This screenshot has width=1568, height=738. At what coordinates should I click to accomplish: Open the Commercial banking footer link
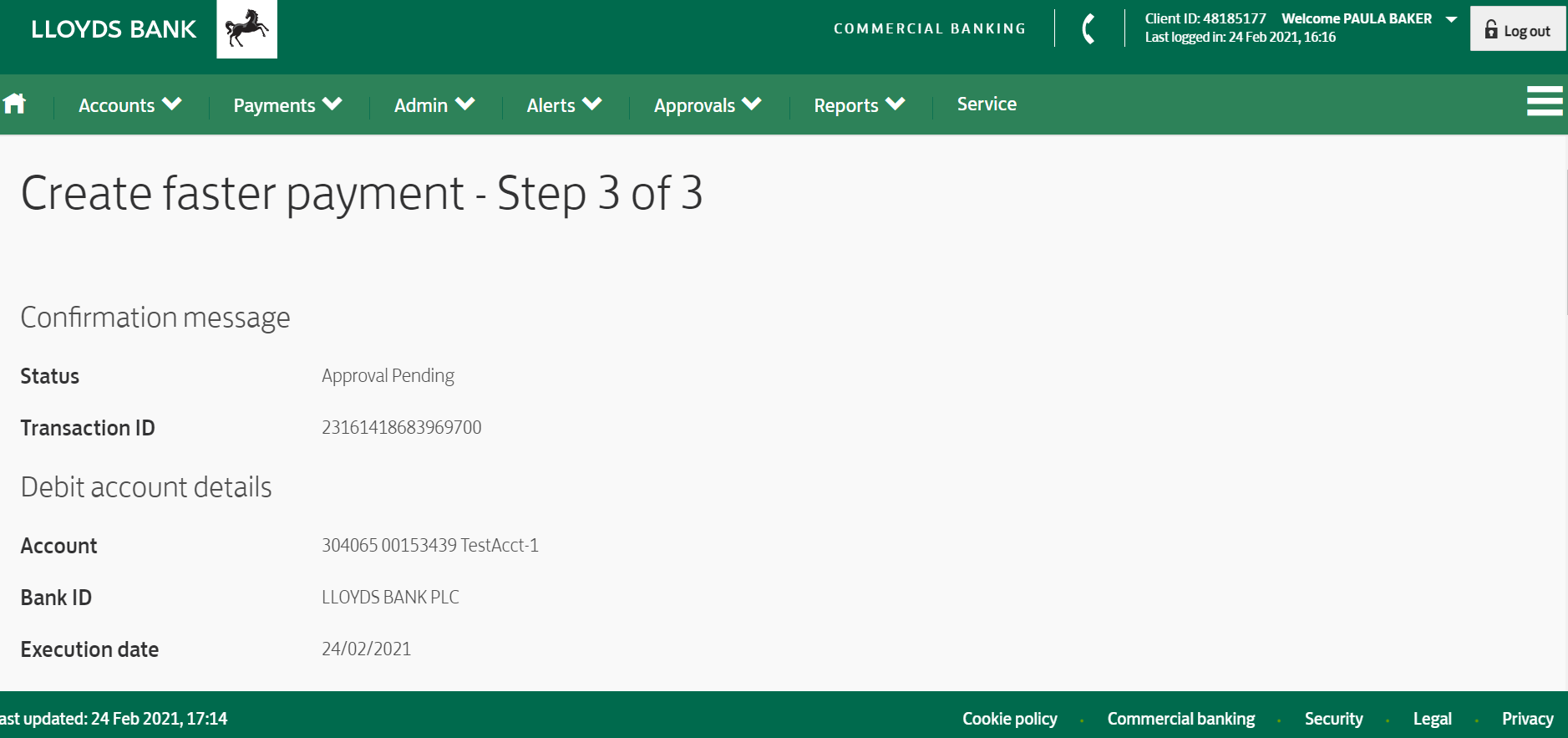tap(1181, 719)
